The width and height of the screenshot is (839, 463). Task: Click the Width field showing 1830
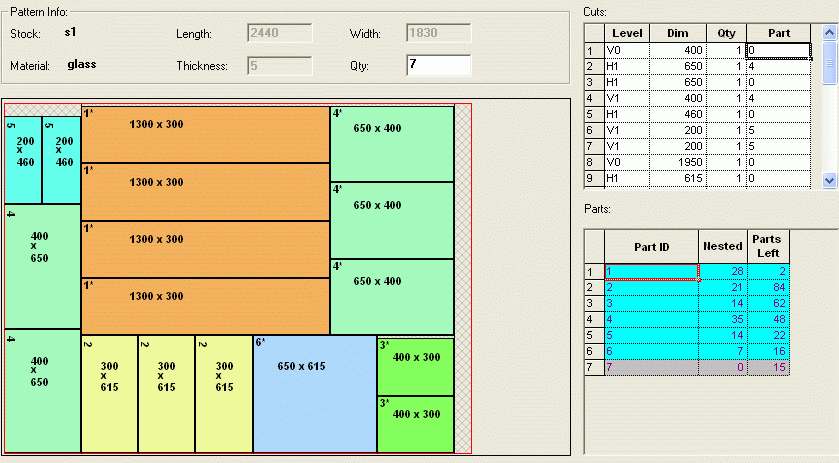click(x=438, y=34)
